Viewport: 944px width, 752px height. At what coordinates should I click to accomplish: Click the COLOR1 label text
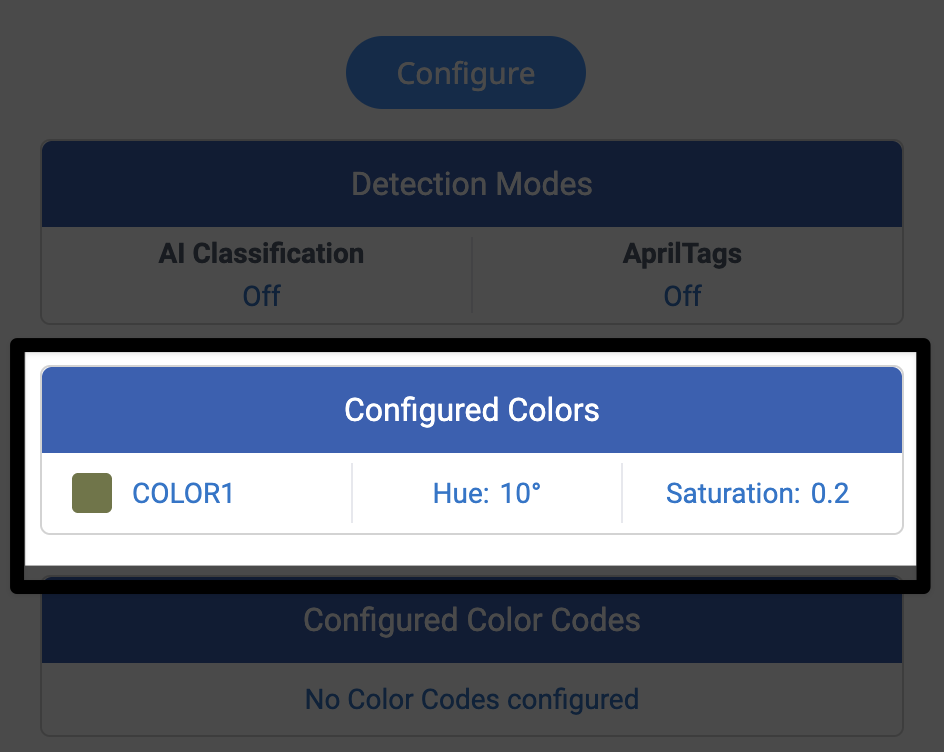183,493
